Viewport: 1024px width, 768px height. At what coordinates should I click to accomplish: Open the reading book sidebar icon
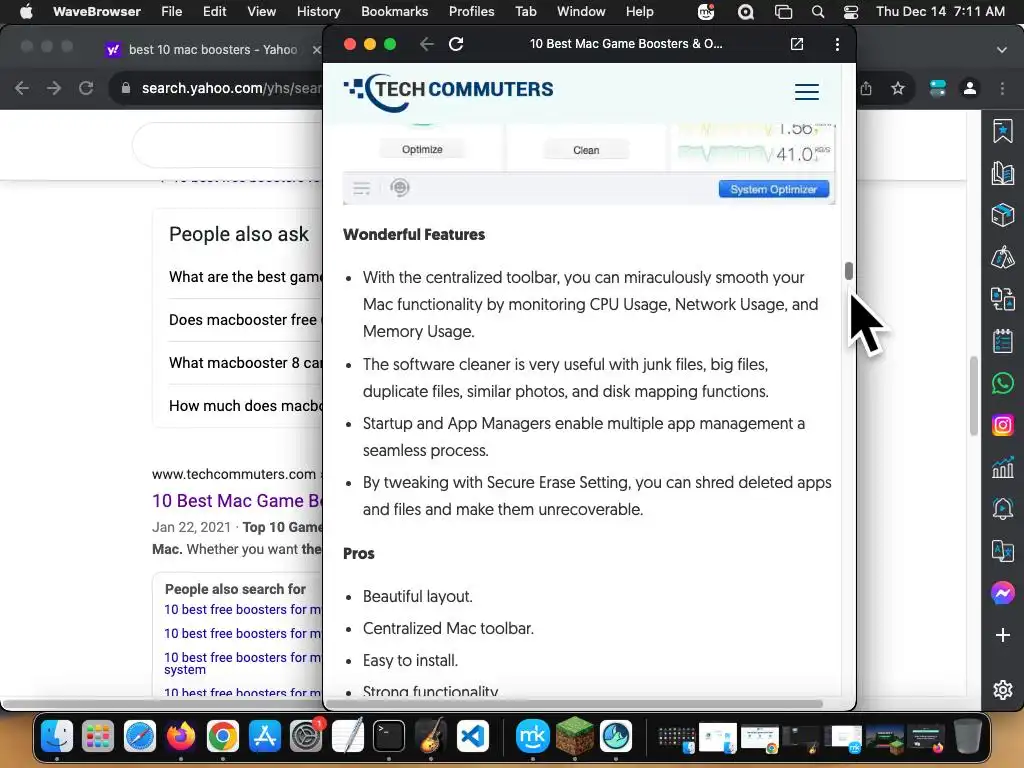coord(1002,174)
